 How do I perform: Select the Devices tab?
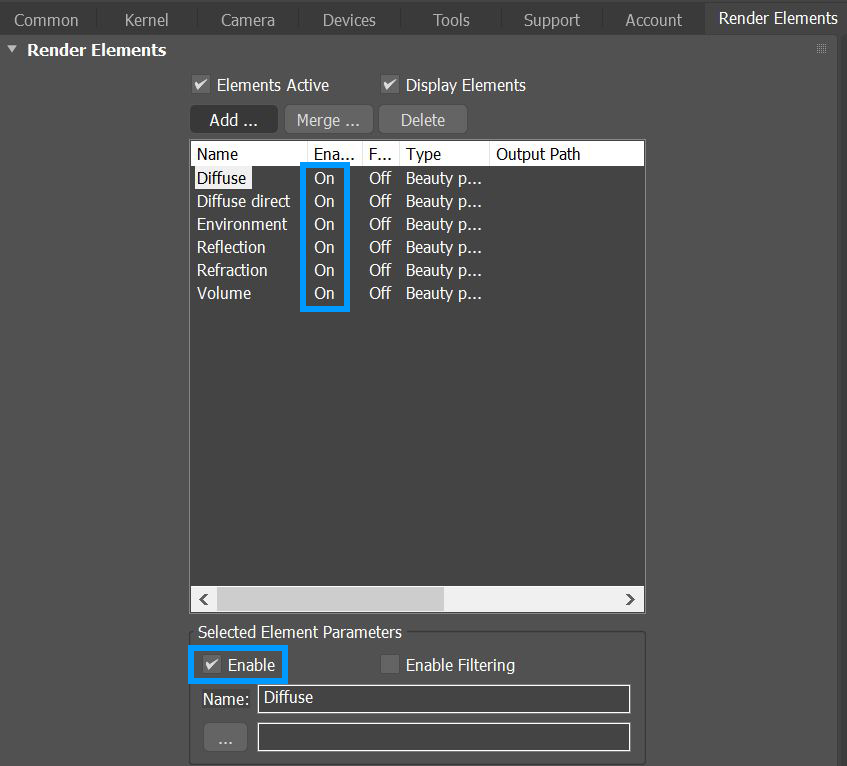click(x=348, y=18)
